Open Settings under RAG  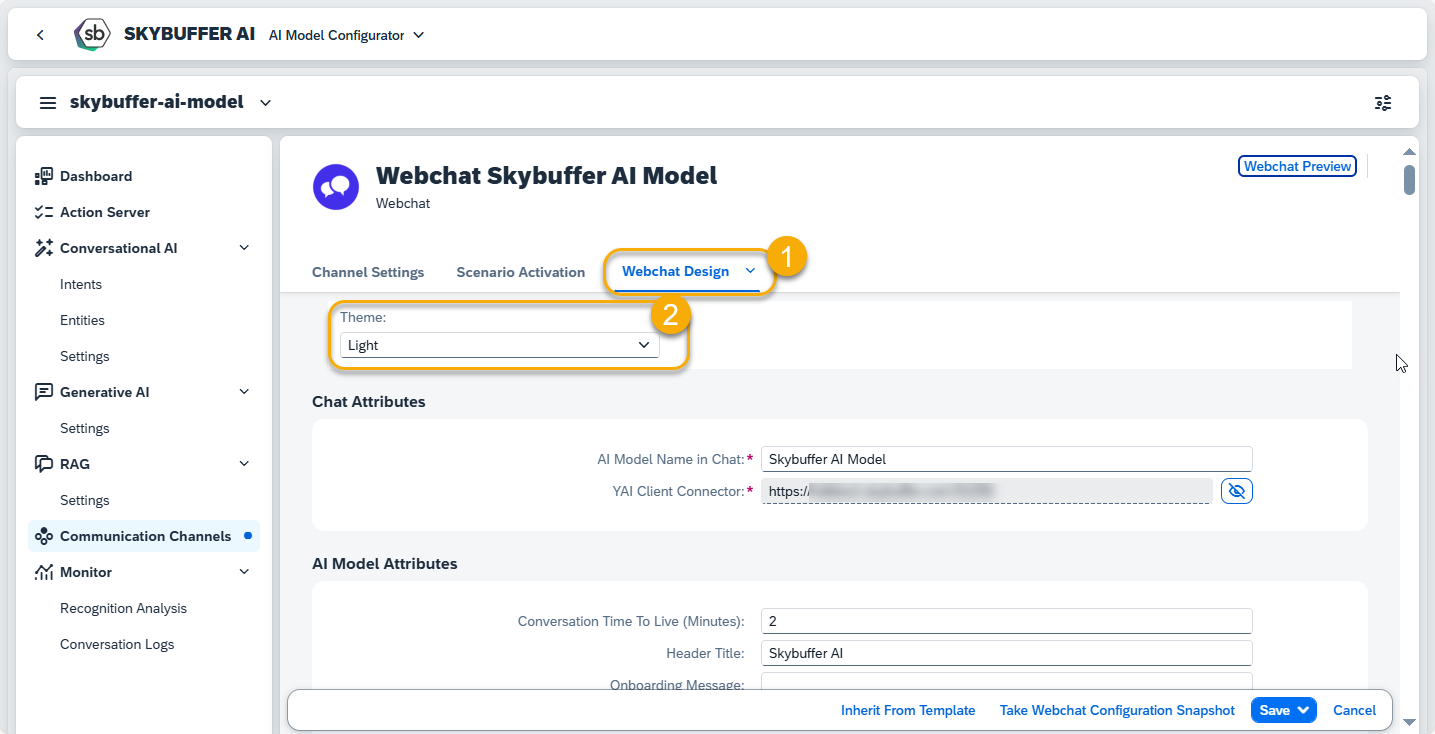pyautogui.click(x=85, y=500)
